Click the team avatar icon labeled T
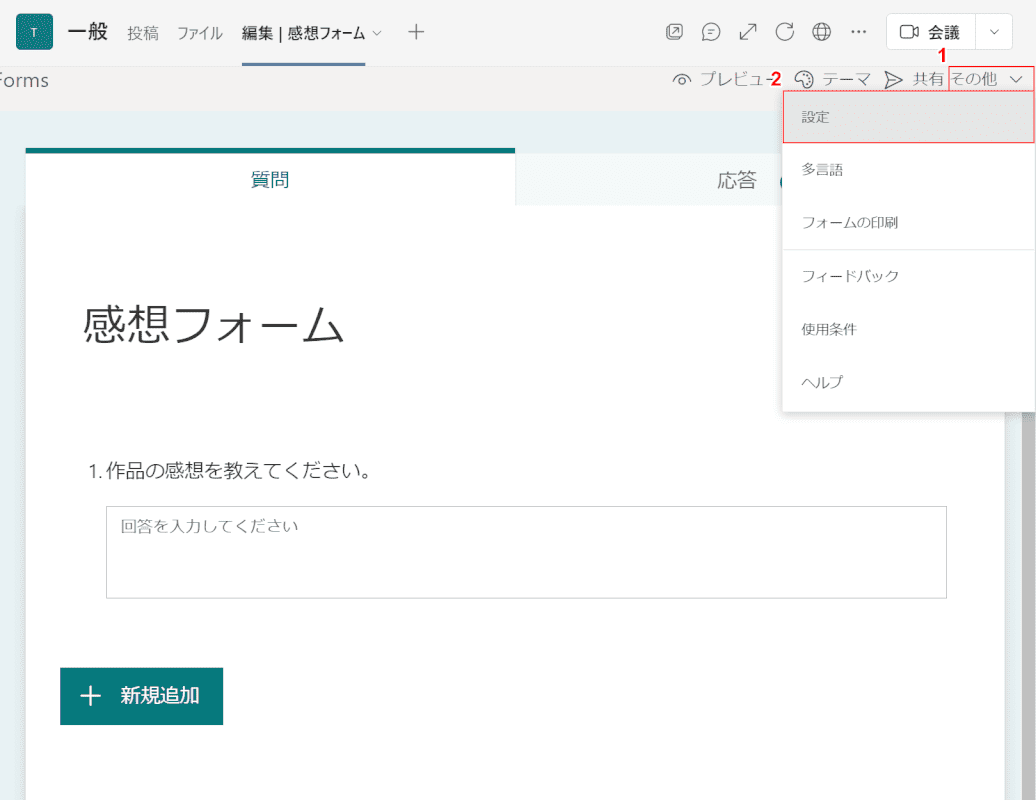The width and height of the screenshot is (1036, 800). (34, 32)
